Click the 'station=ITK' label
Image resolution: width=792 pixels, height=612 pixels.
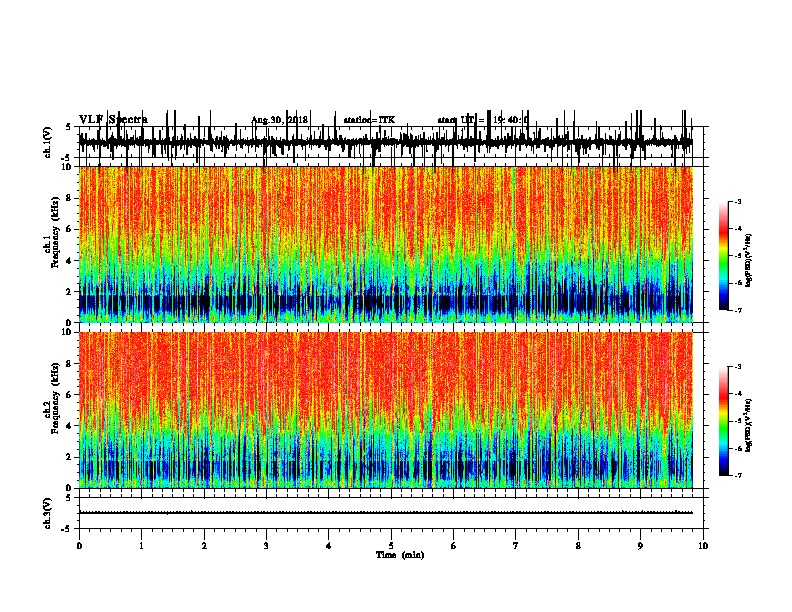(x=369, y=120)
